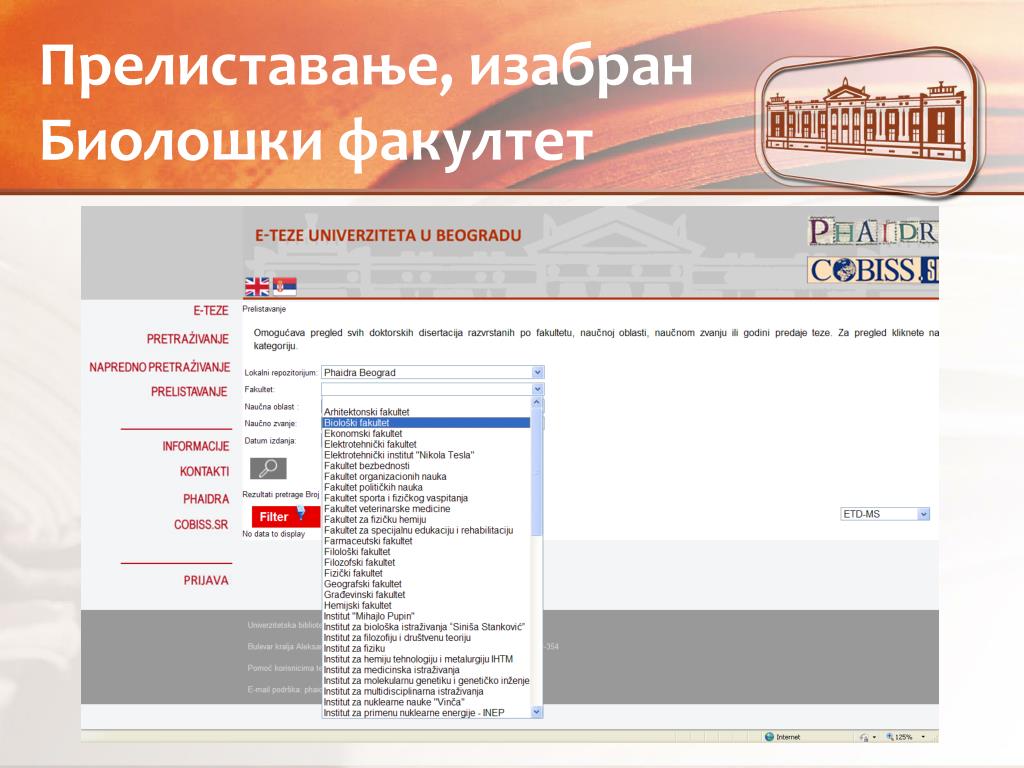This screenshot has height=768, width=1024.
Task: Pick Fakultet organizacionih nauka option
Action: [x=426, y=477]
